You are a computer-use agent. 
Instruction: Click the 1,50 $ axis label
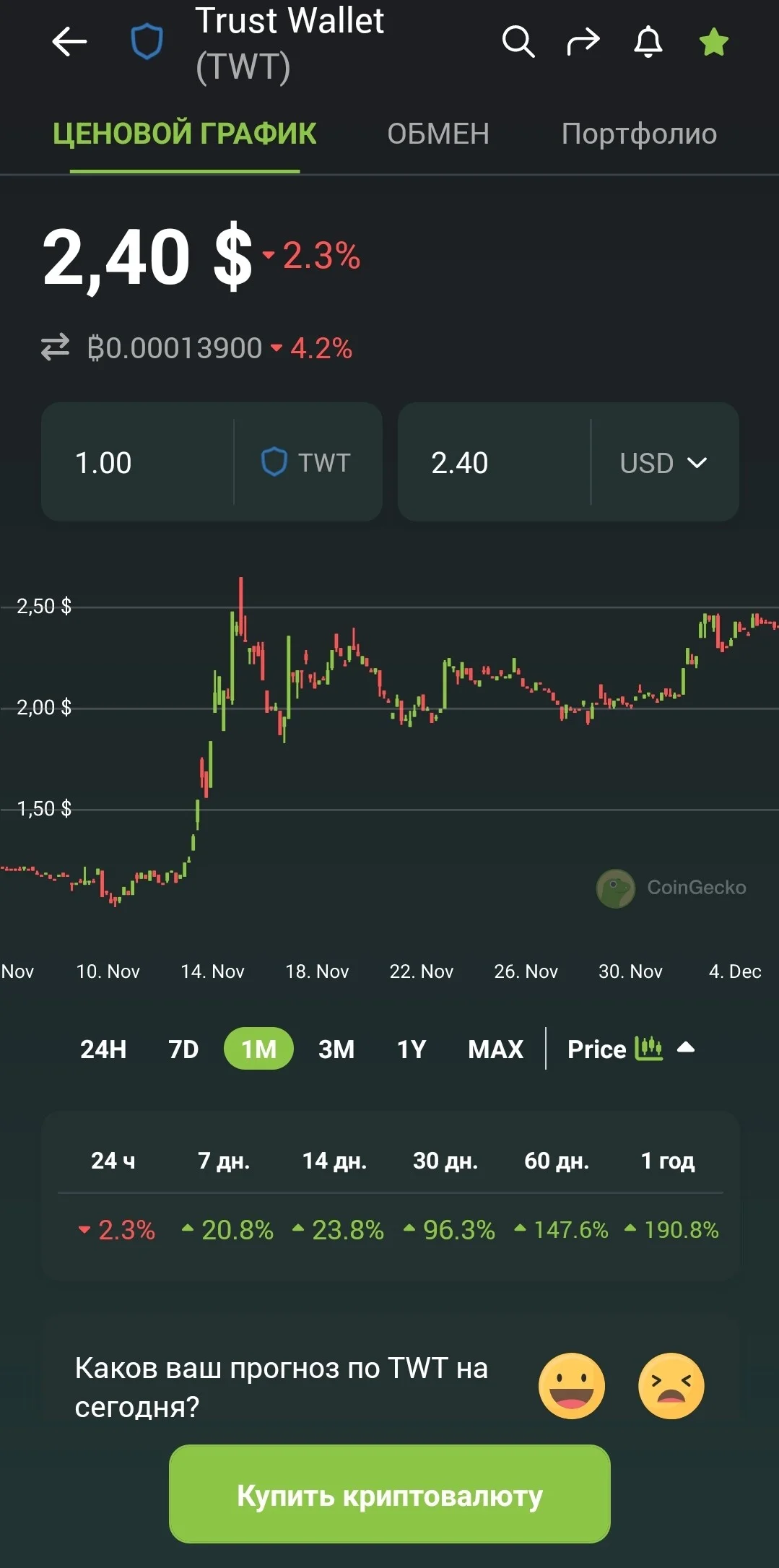click(x=44, y=808)
